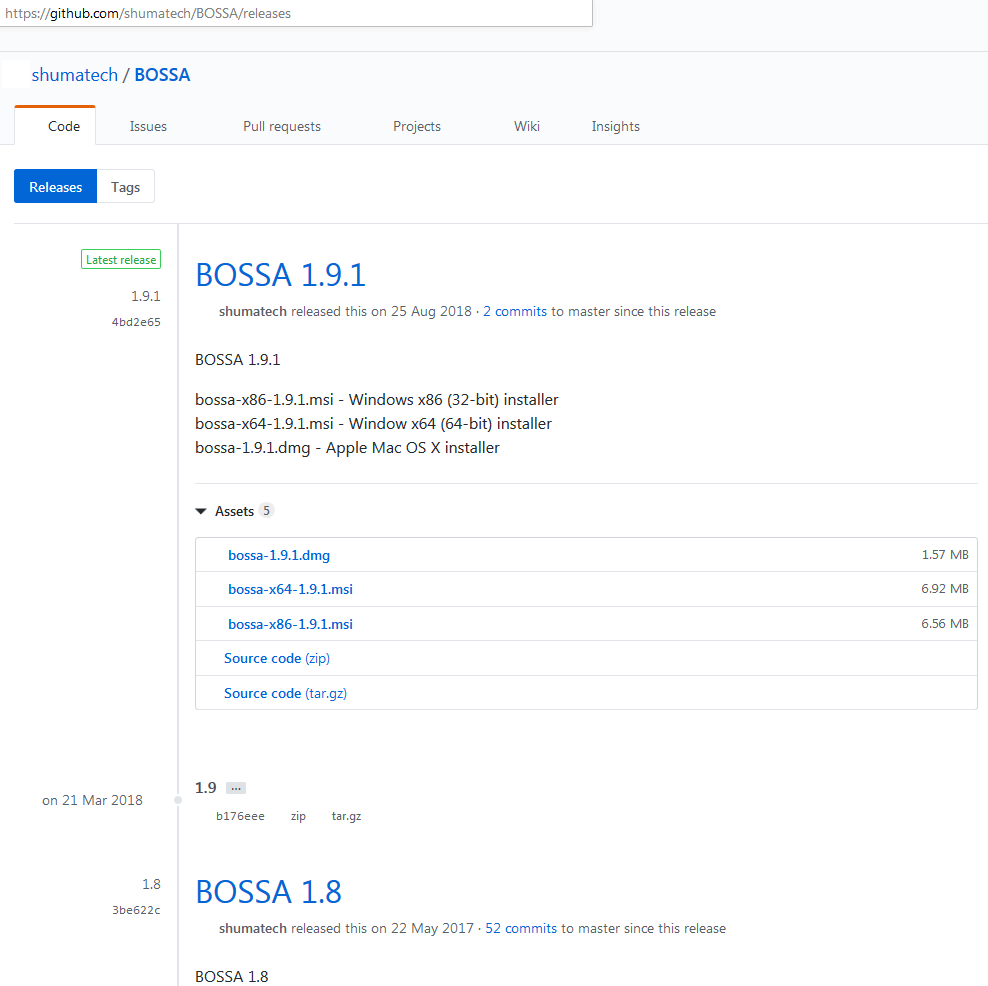
Task: Click the '6.56 MB' size text
Action: (945, 623)
